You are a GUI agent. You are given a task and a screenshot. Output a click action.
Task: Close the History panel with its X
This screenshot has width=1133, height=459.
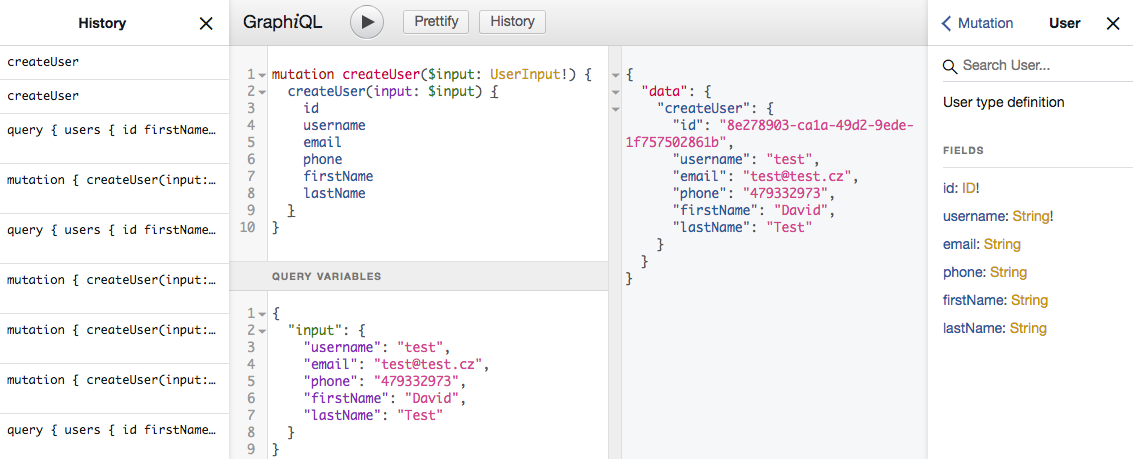click(206, 24)
